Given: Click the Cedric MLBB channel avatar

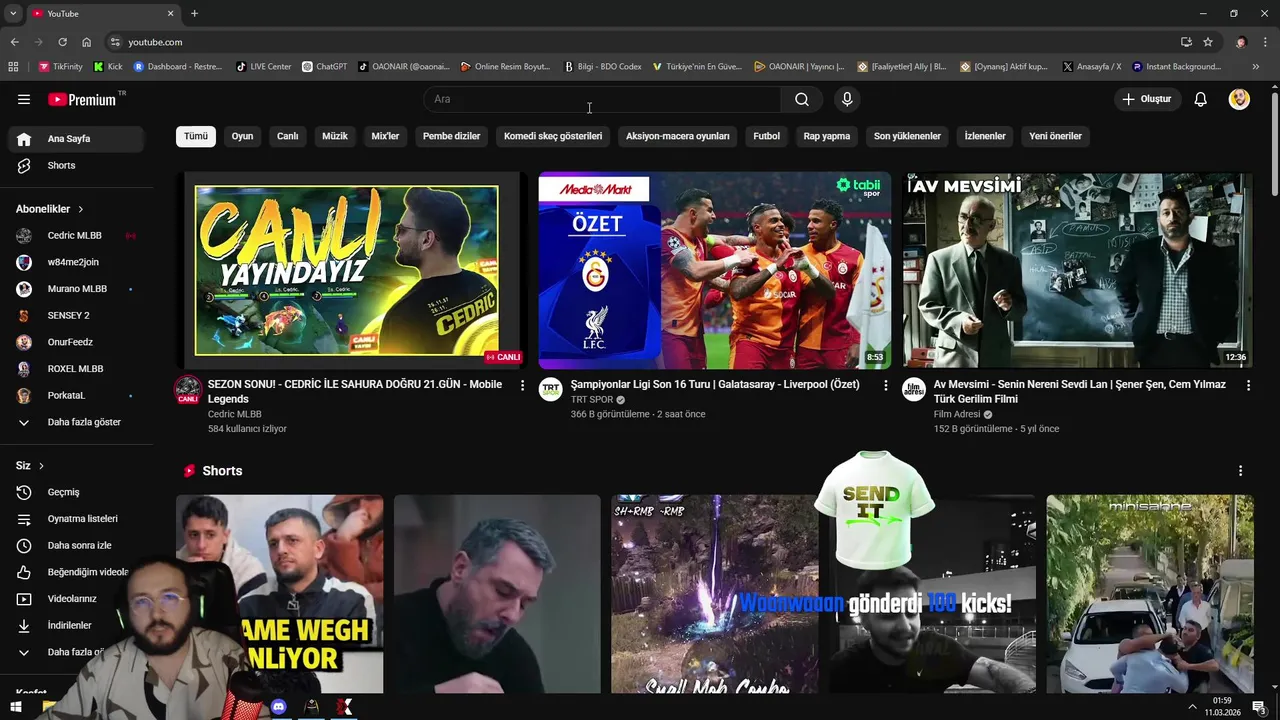Looking at the screenshot, I should (188, 390).
